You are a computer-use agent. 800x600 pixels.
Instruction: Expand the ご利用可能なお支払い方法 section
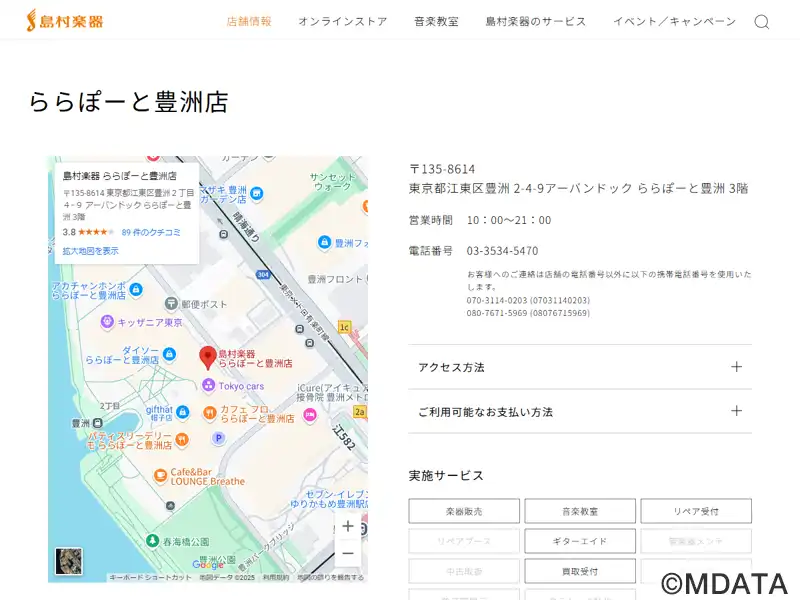click(x=580, y=411)
